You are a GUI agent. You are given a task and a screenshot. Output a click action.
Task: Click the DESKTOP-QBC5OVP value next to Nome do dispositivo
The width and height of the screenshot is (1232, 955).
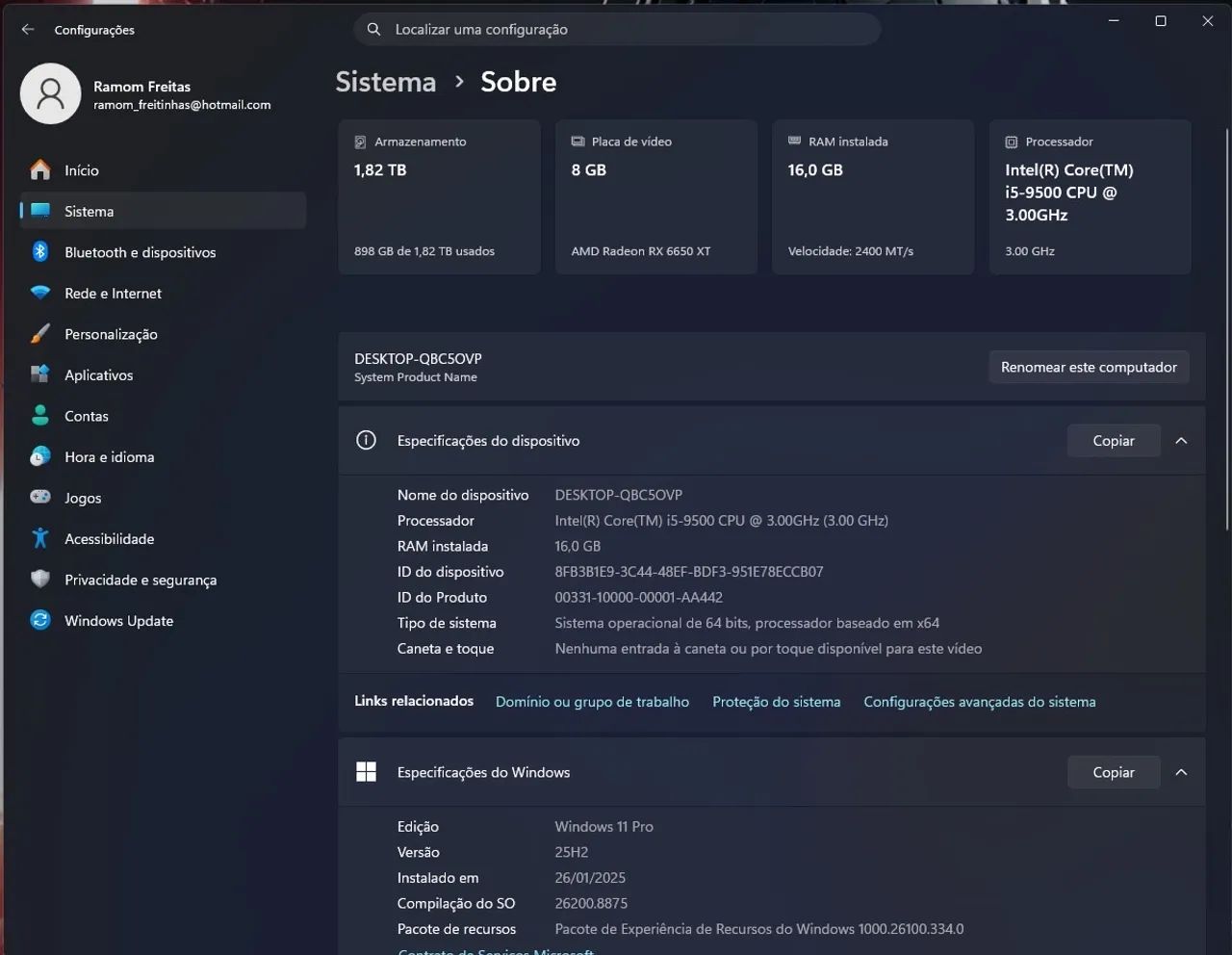coord(618,495)
